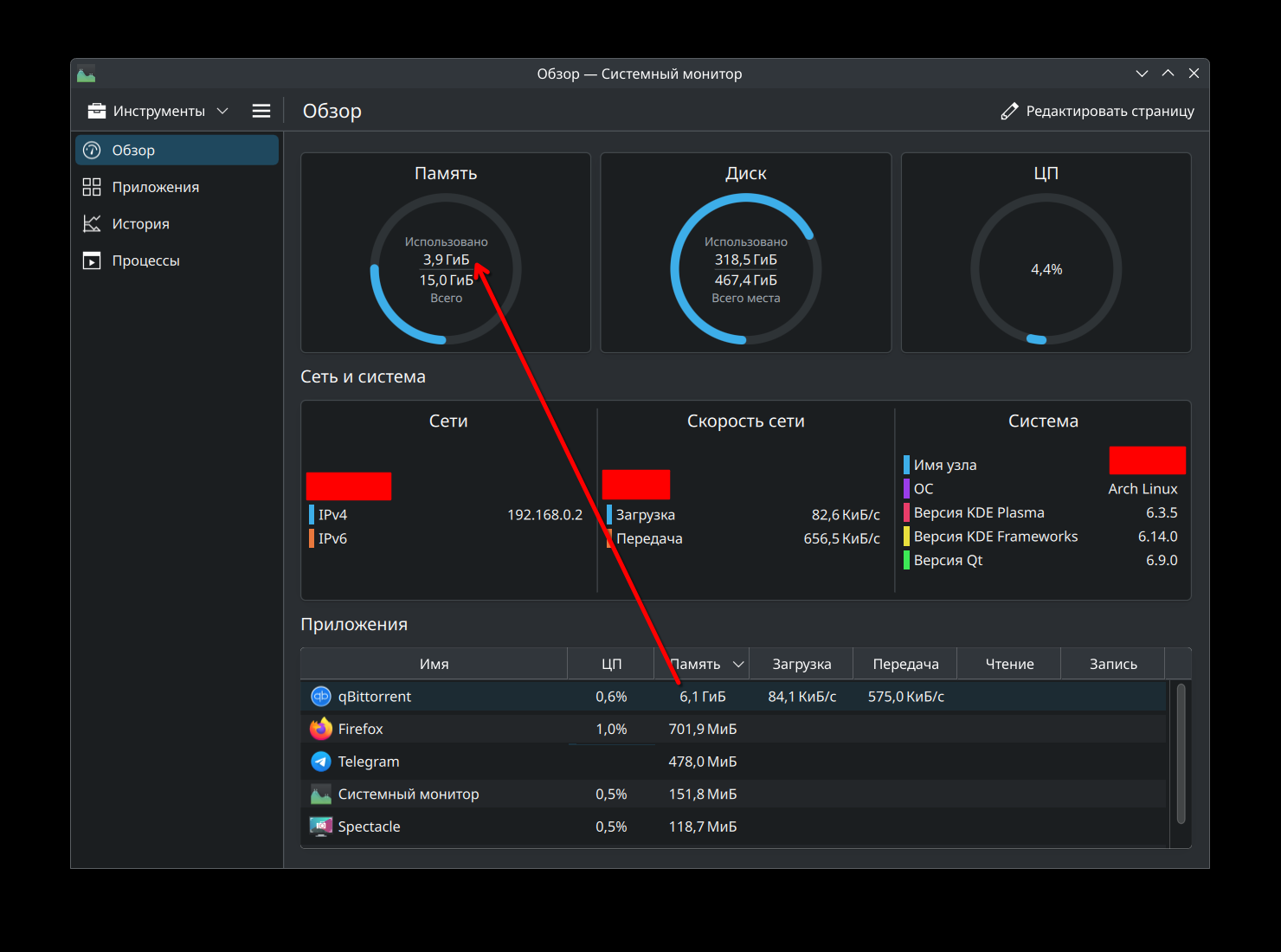The width and height of the screenshot is (1281, 952).
Task: Click the ЦП 4,4% circular gauge
Action: click(1046, 269)
